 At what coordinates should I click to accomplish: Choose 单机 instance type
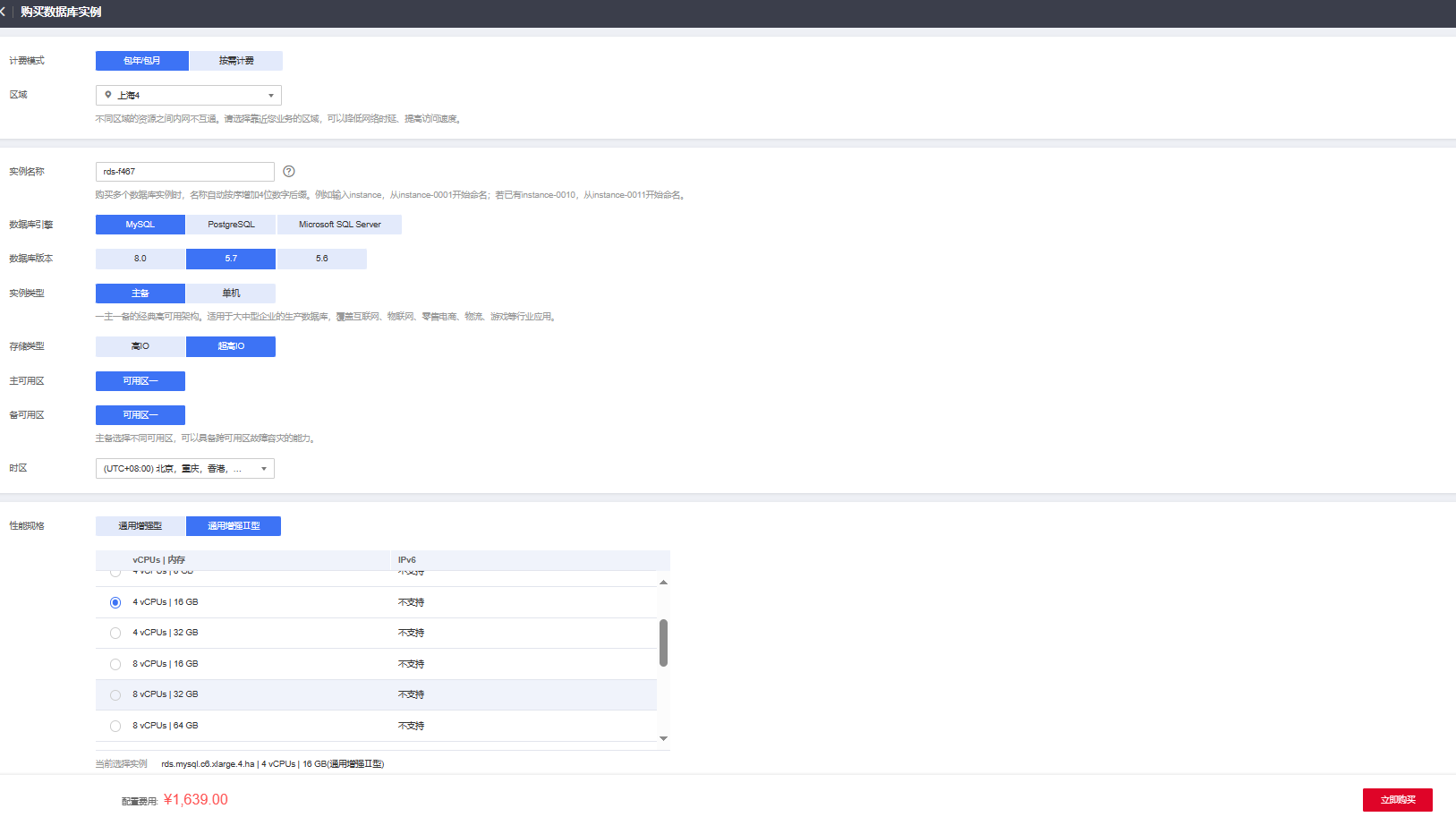[231, 294]
